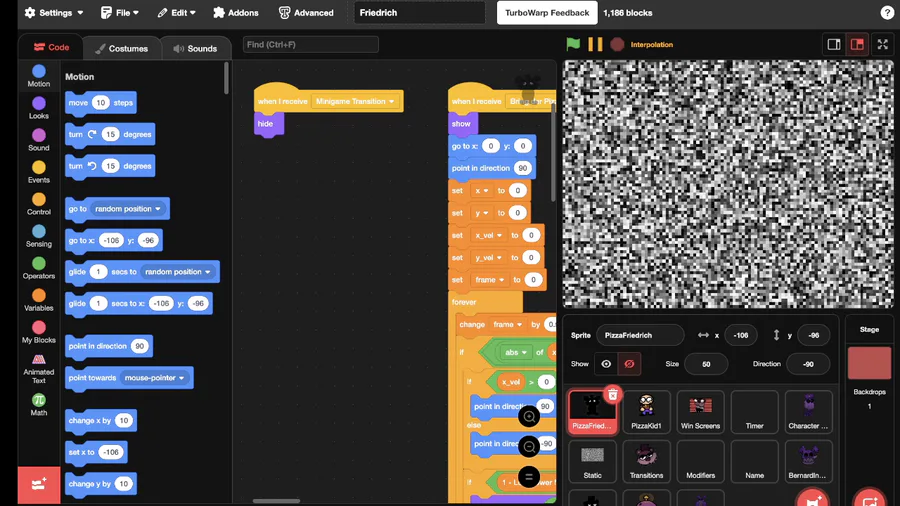
Task: Expand Minigame Transition message dropdown
Action: tap(355, 102)
